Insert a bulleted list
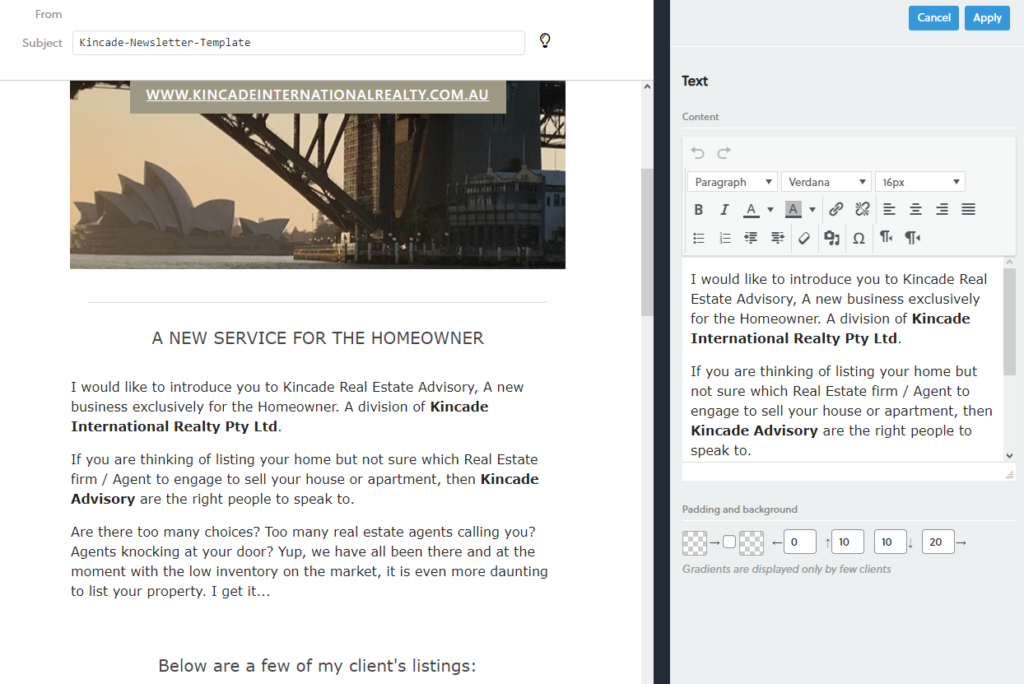The height and width of the screenshot is (684, 1024). pos(699,238)
